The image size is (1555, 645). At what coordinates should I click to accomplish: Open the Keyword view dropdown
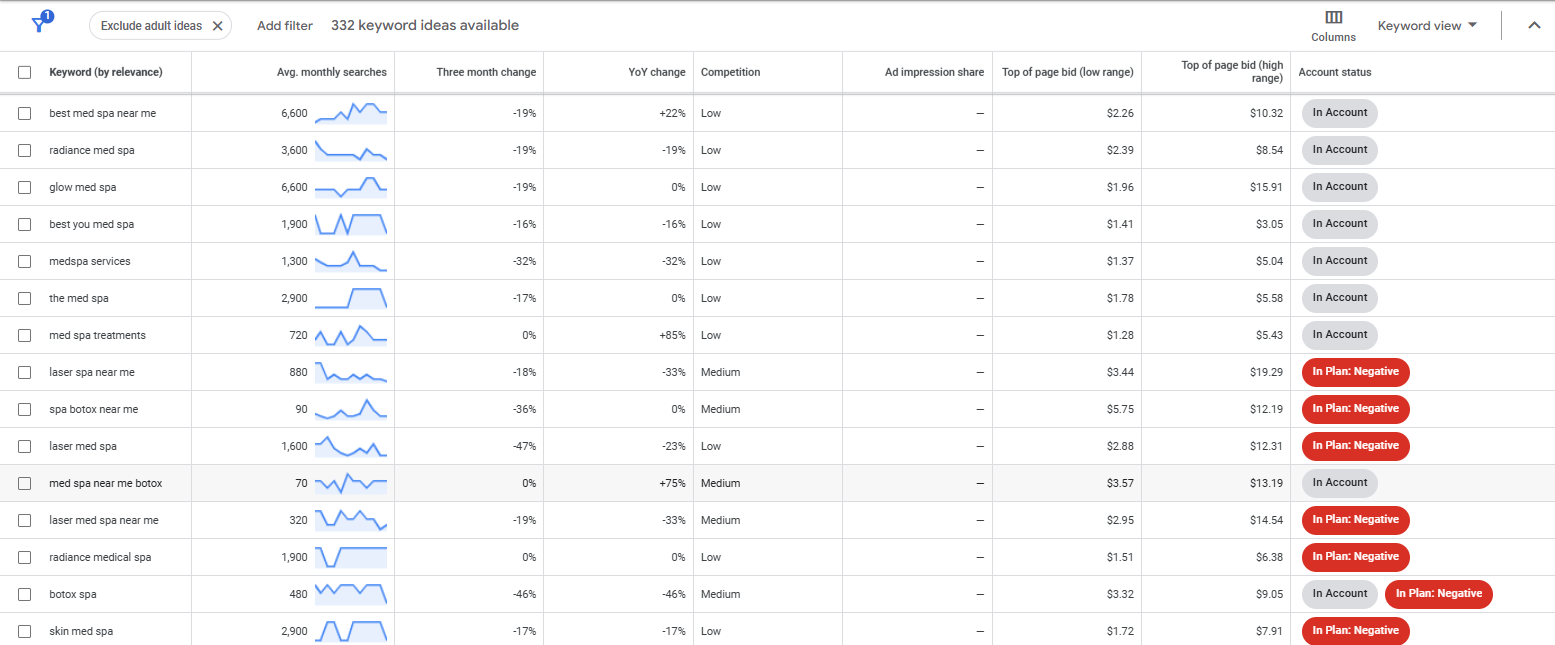1426,26
